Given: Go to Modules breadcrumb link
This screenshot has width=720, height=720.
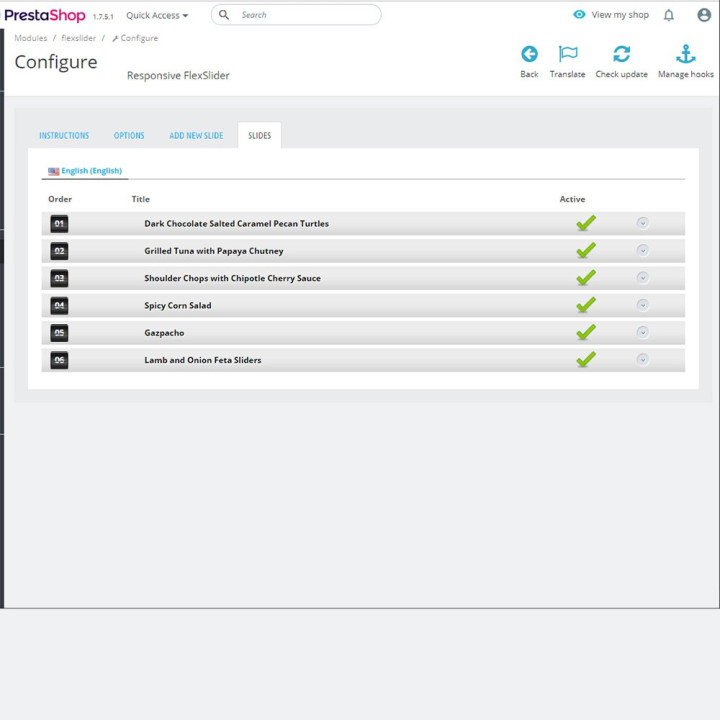Looking at the screenshot, I should click(31, 38).
